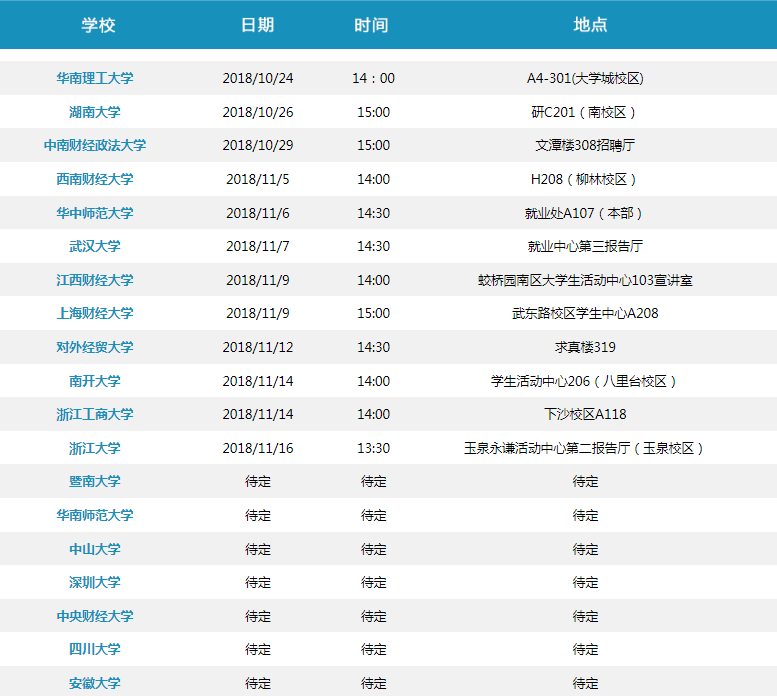Screen dimensions: 777x696
Task: Click the location 学生活动中心206（八里台校区）
Action: tap(585, 381)
